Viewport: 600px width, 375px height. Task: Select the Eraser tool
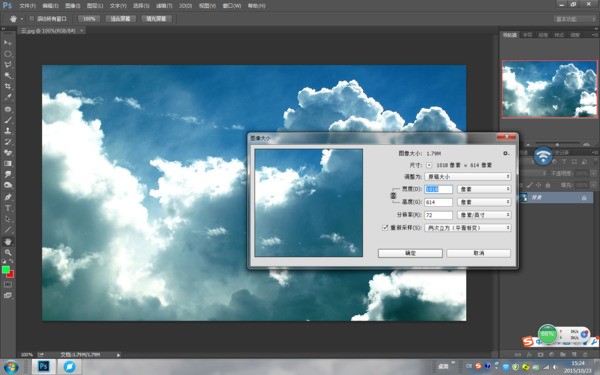pyautogui.click(x=8, y=153)
